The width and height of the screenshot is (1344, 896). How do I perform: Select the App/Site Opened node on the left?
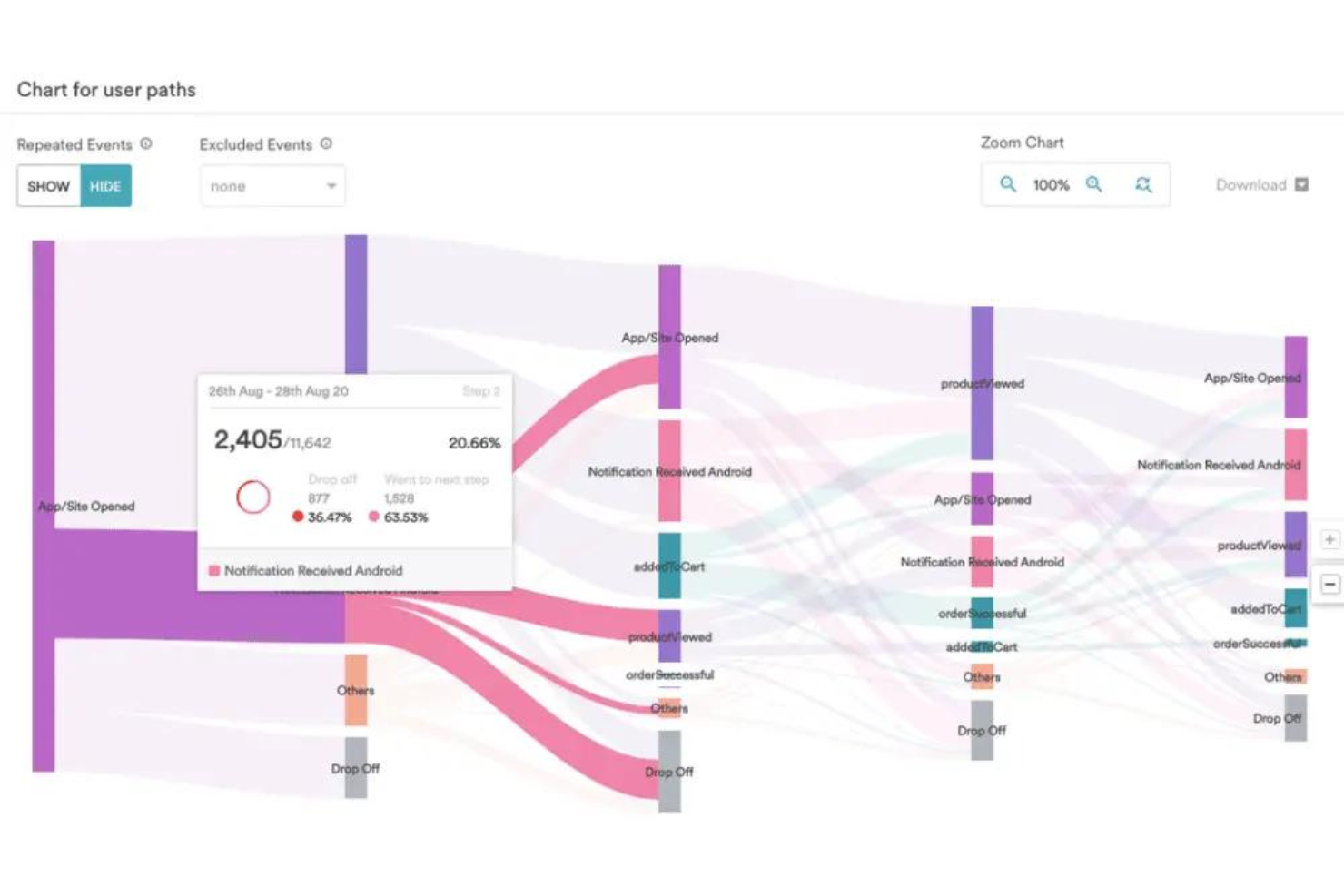click(x=41, y=506)
